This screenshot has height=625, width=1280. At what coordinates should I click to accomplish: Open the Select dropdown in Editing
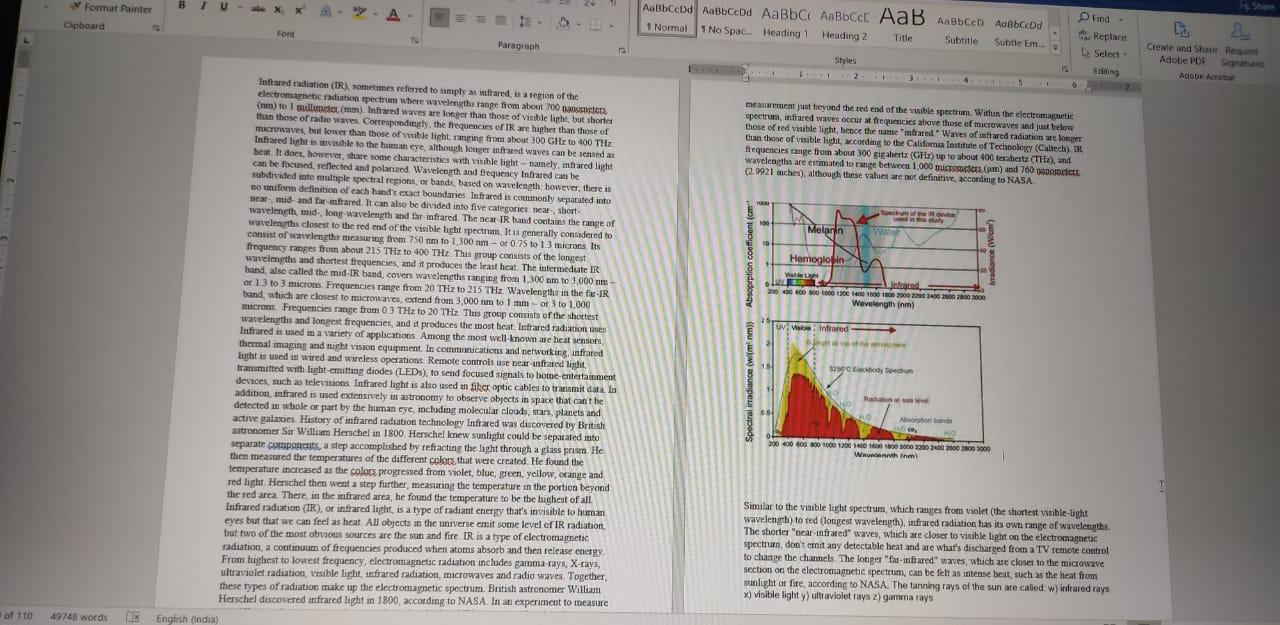[1104, 53]
